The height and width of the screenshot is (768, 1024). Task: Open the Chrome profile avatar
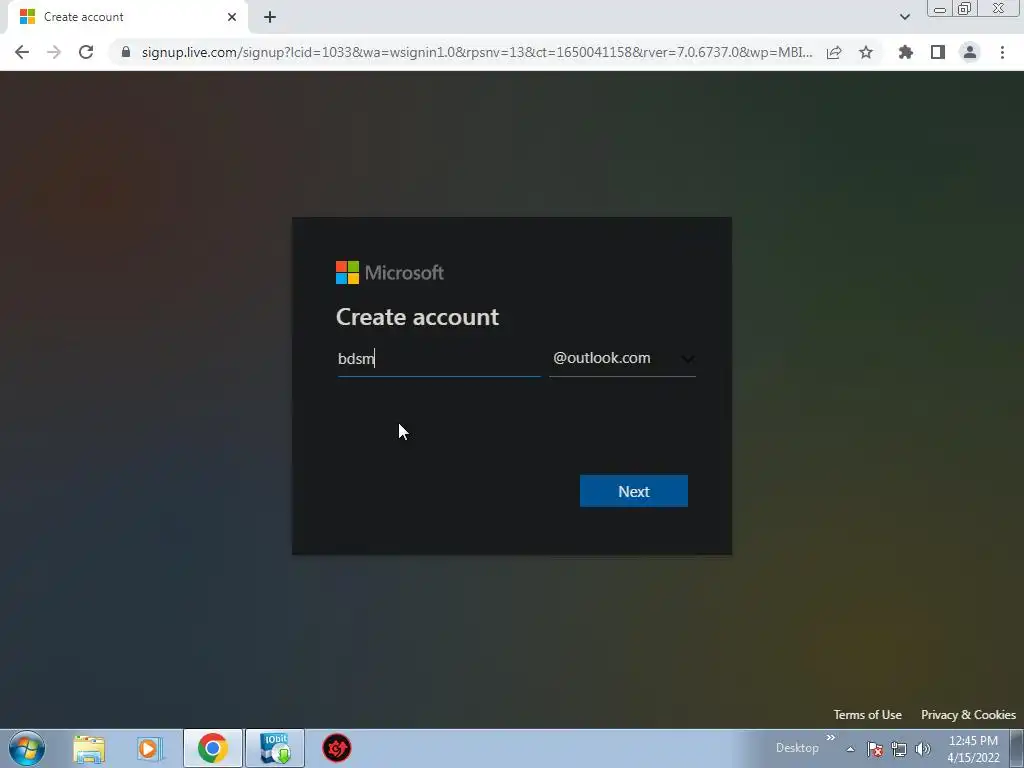[x=970, y=52]
